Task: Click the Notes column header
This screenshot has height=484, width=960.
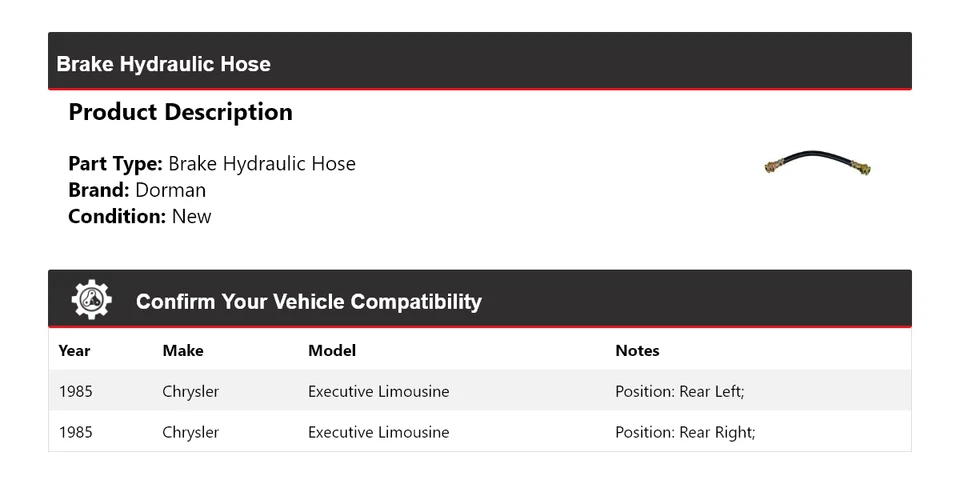Action: 637,351
